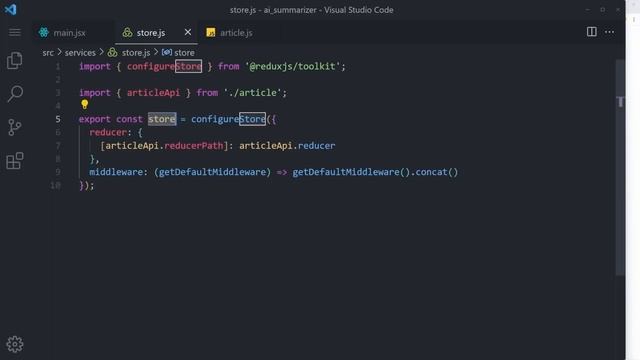
Task: Click the React icon on main.jsx tab
Action: (x=44, y=33)
